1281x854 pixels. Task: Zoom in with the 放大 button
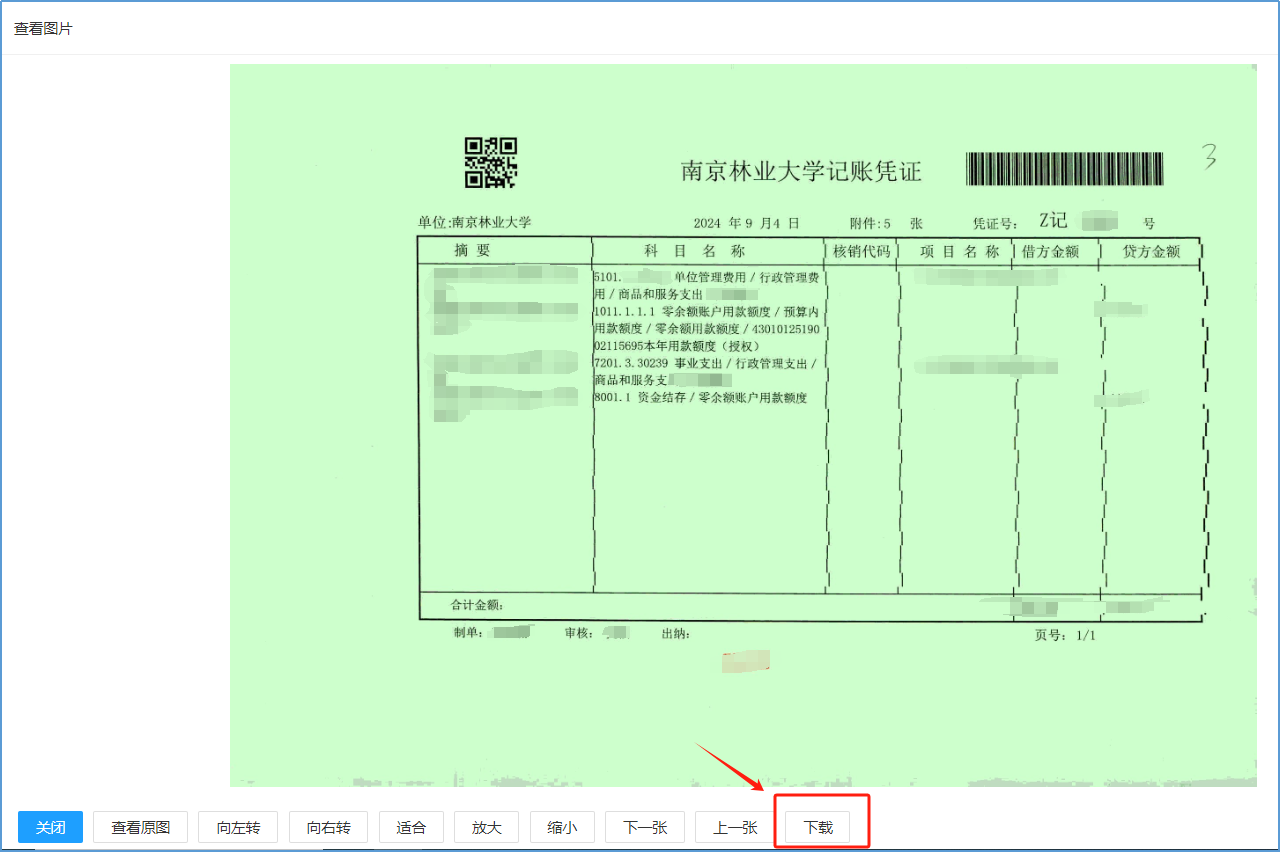click(487, 827)
